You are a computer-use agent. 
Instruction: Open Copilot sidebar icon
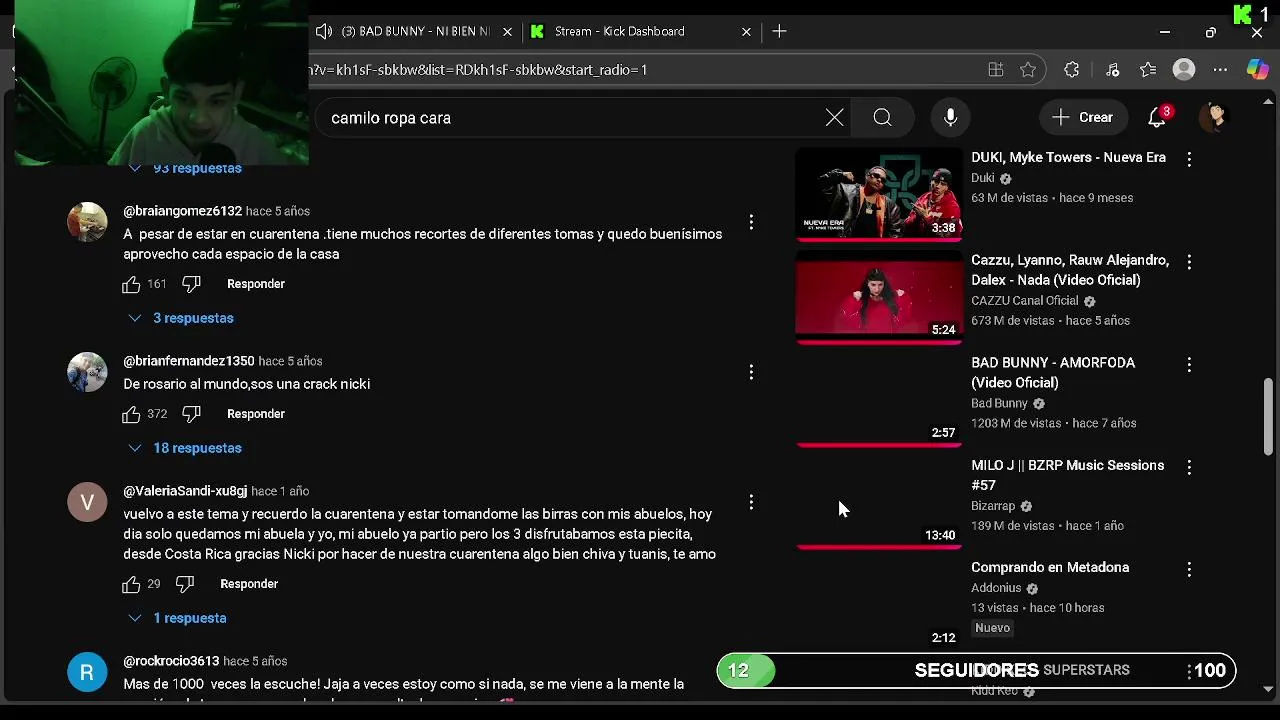(x=1258, y=70)
